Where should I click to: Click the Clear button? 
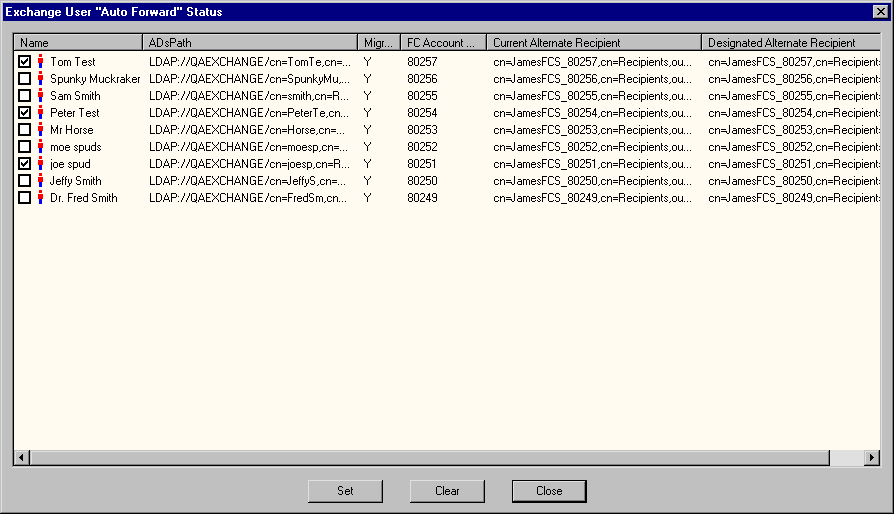tap(447, 491)
